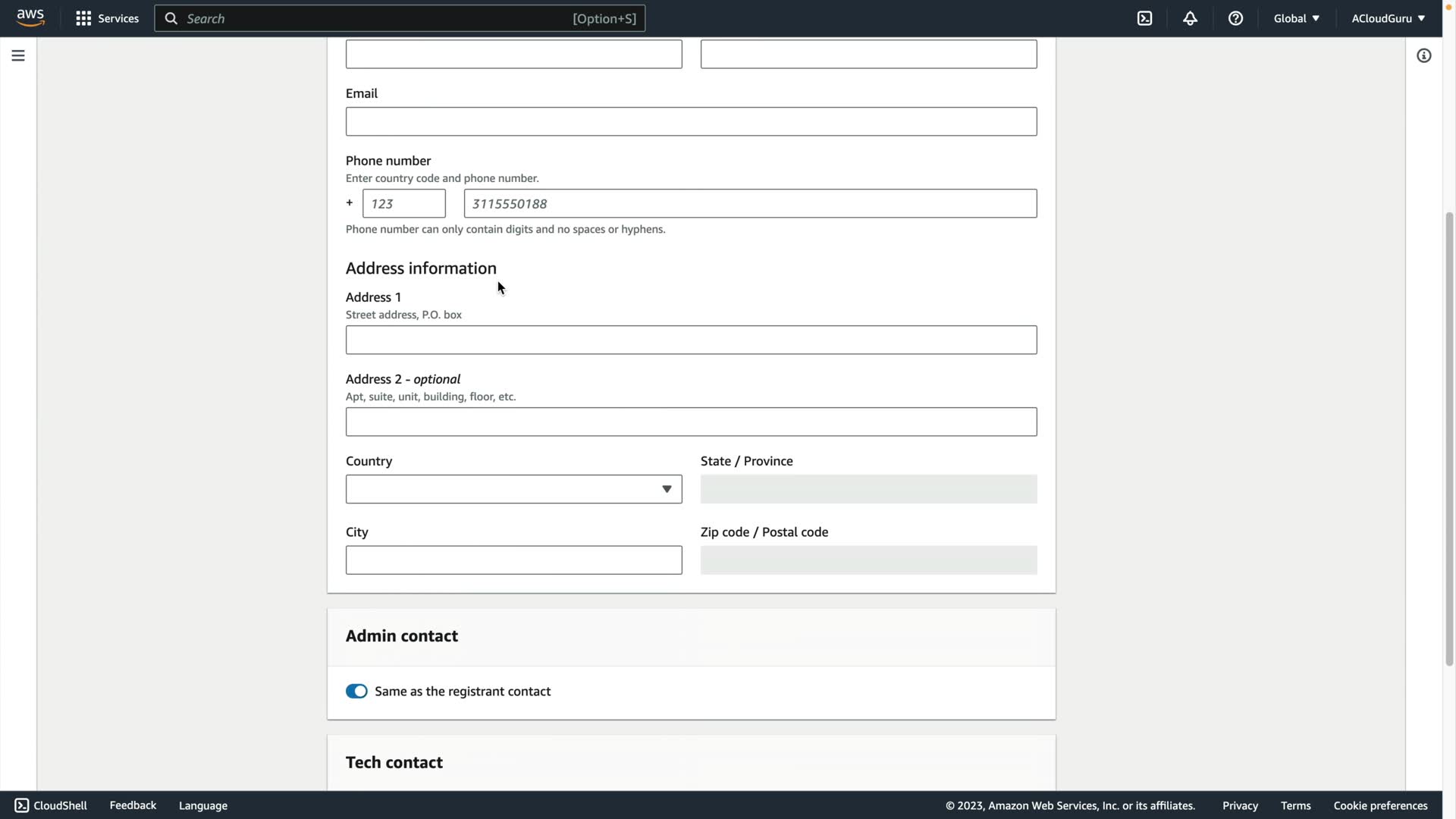
Task: Open the ACloudGuru account menu
Action: 1388,18
